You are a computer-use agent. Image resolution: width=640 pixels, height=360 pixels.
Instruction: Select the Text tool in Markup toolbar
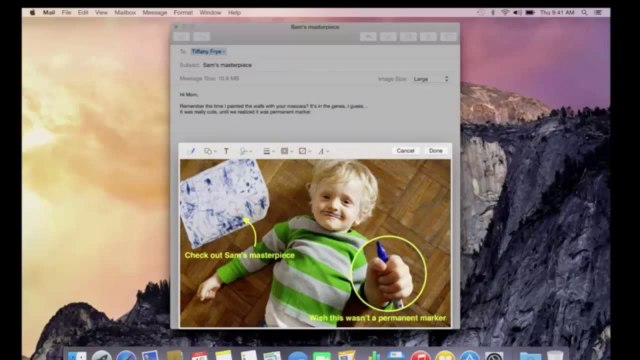(x=226, y=151)
